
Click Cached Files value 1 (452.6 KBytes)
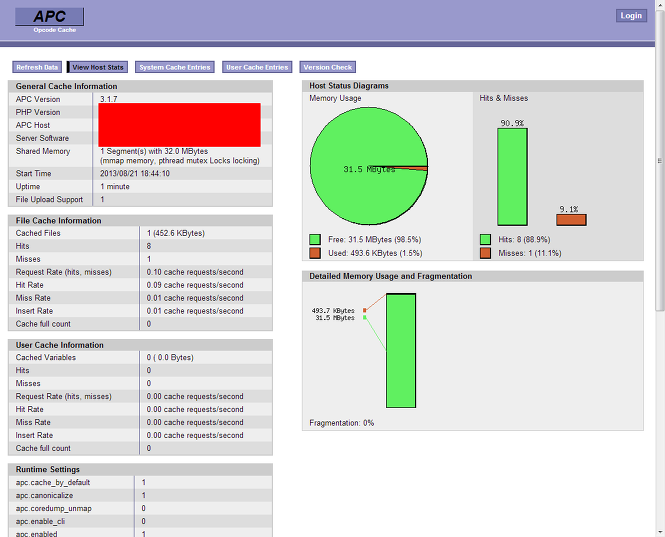[x=176, y=233]
